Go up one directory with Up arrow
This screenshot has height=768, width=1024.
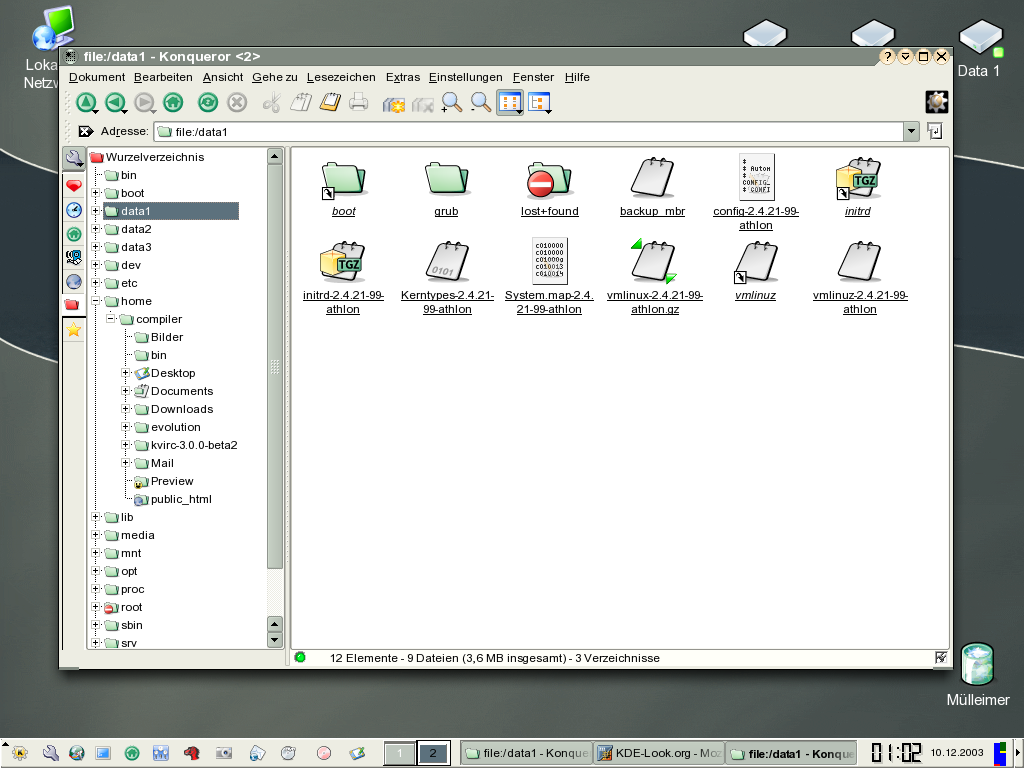[x=86, y=103]
